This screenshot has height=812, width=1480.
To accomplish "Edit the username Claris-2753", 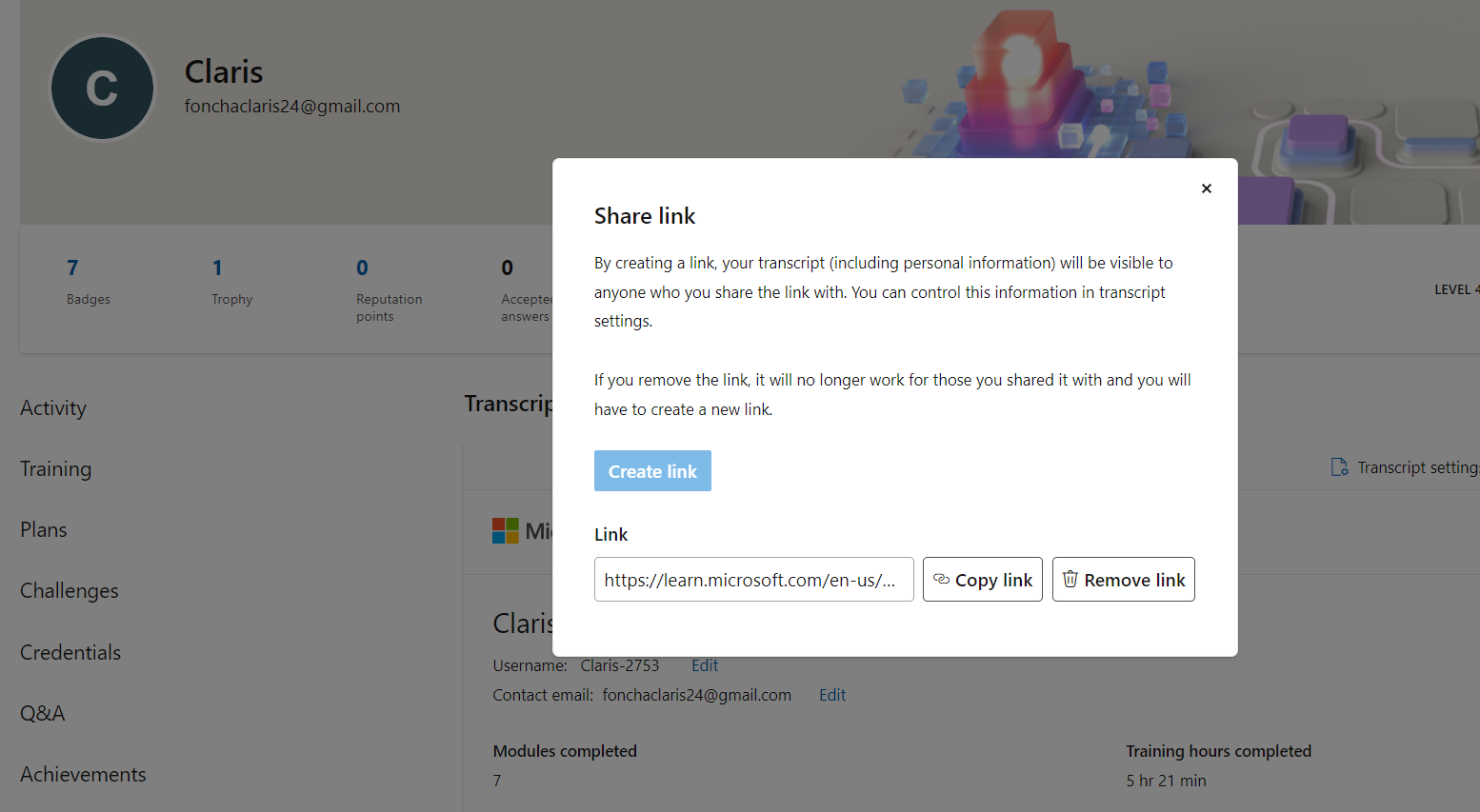I will point(705,665).
